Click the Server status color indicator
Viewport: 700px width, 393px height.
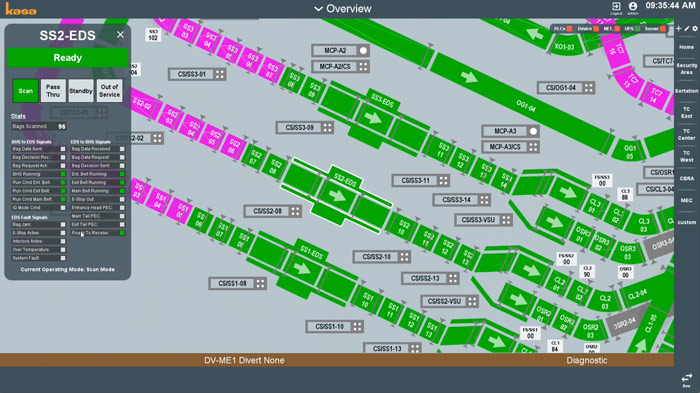coord(663,29)
